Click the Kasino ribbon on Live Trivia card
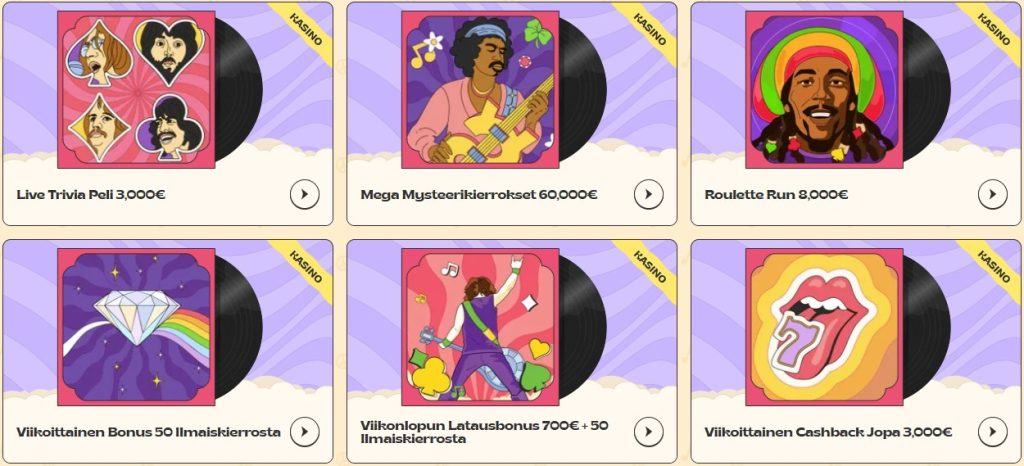This screenshot has height=466, width=1024. pos(306,29)
